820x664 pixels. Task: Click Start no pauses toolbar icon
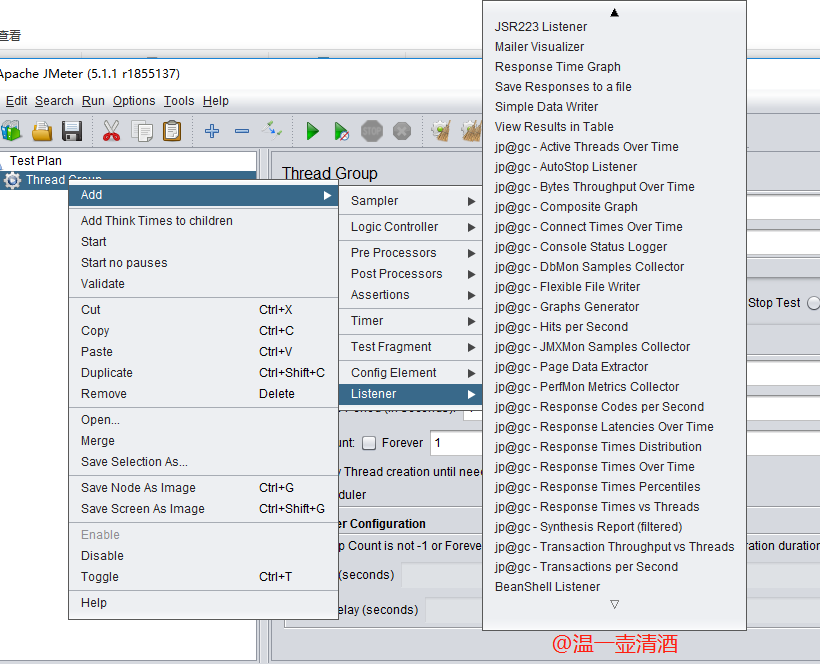point(341,131)
